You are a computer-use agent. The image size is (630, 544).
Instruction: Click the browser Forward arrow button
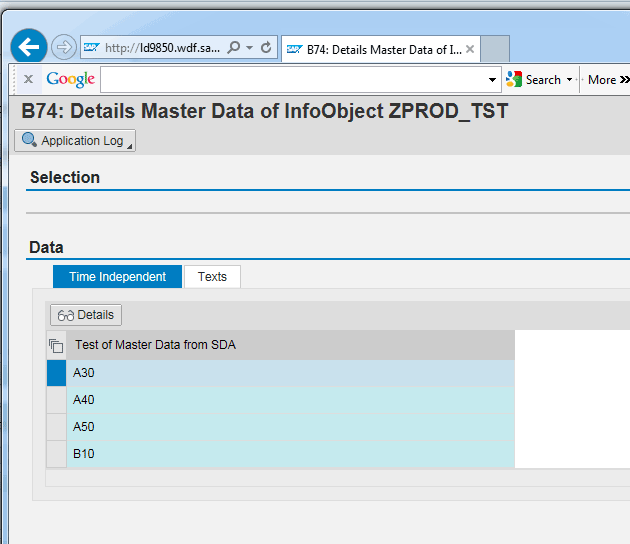[63, 47]
